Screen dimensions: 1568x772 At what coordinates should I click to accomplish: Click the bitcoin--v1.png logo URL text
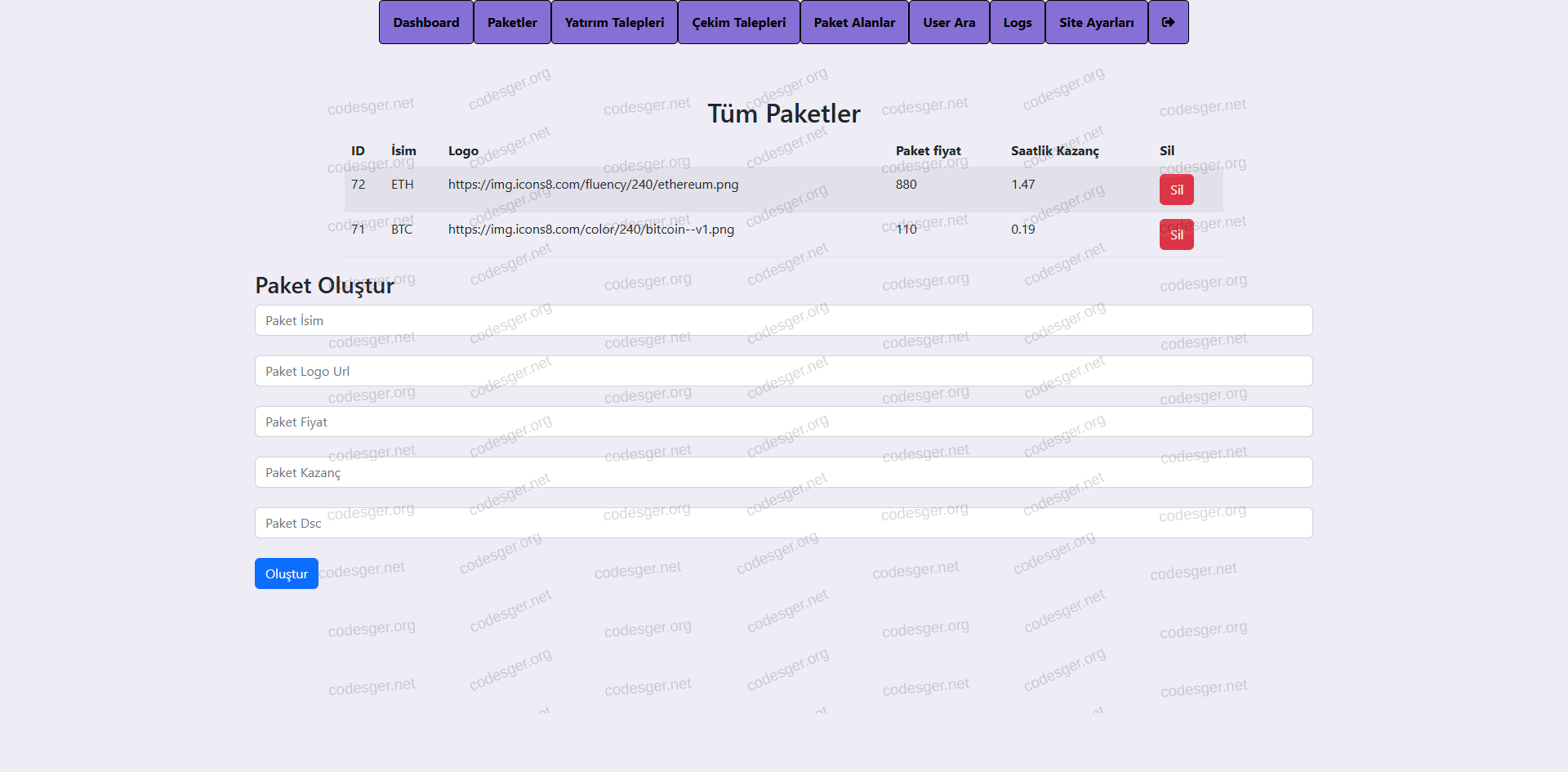point(590,230)
